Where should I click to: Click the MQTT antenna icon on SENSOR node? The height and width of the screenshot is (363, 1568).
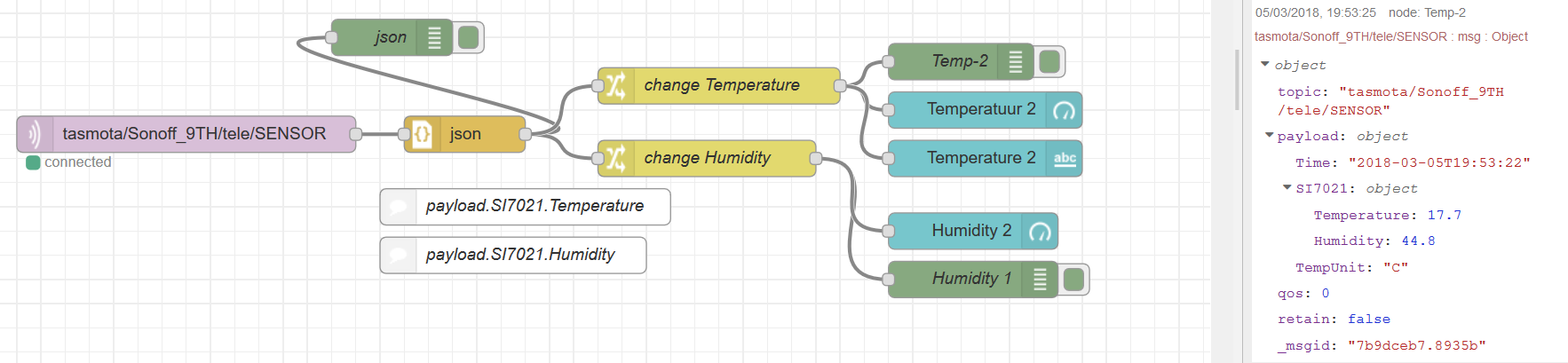[34, 134]
